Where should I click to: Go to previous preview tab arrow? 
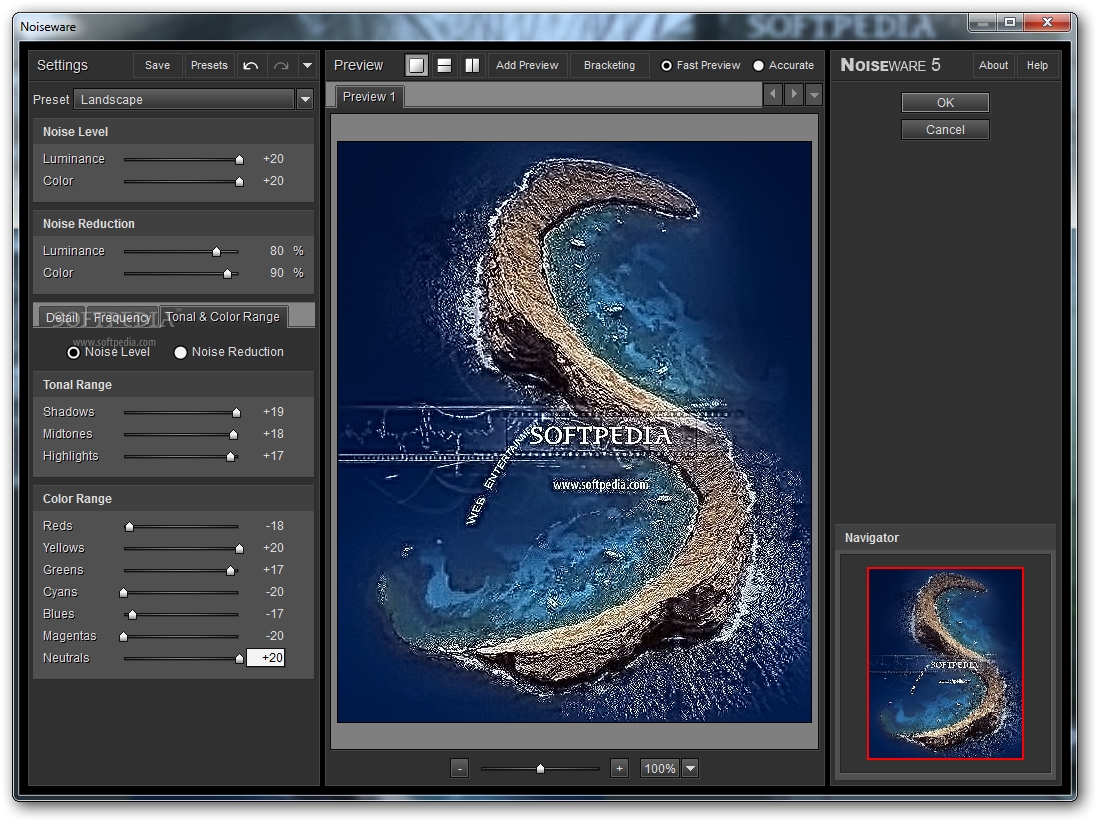pyautogui.click(x=772, y=94)
